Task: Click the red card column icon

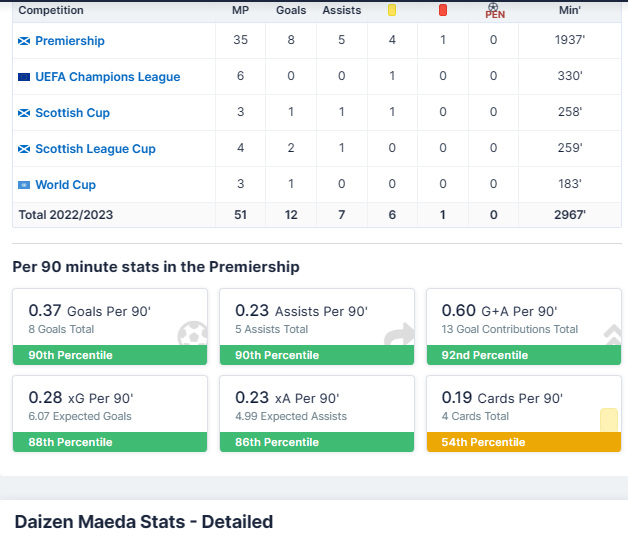Action: (443, 10)
